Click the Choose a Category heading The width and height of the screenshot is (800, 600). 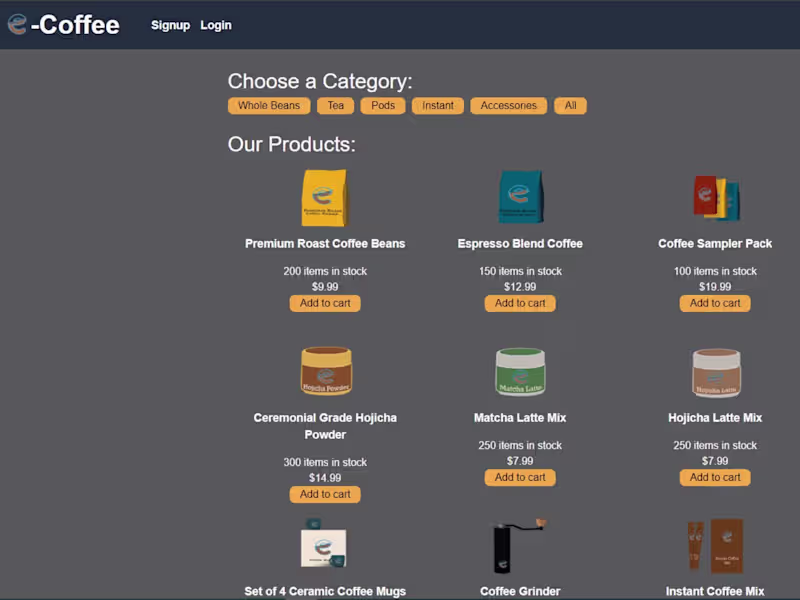pos(320,81)
